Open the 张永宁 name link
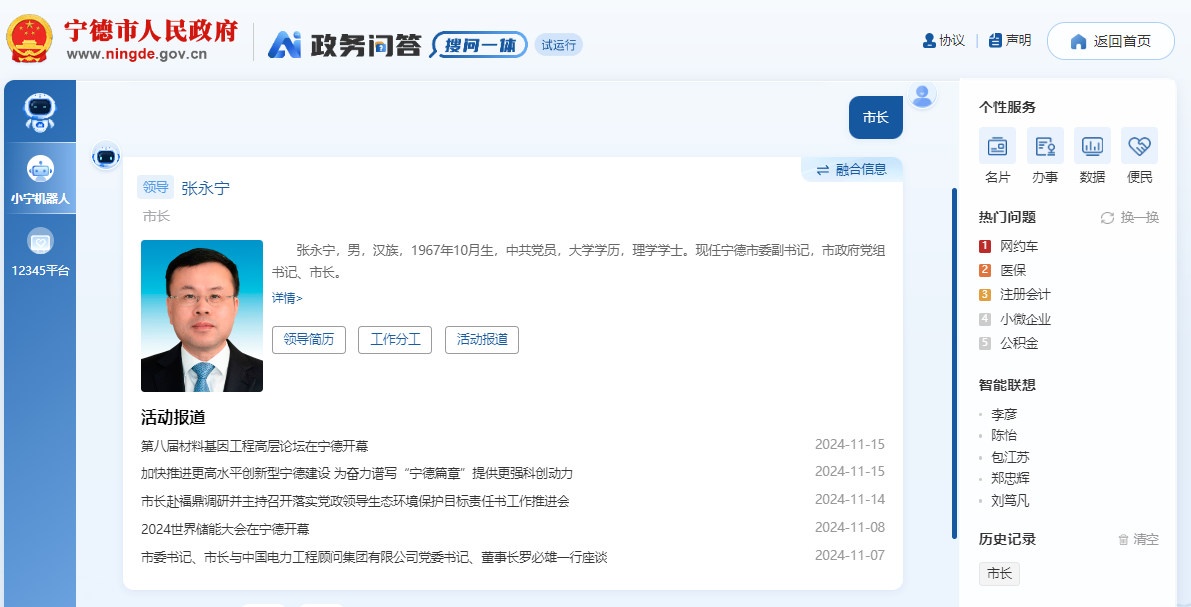The height and width of the screenshot is (607, 1191). pos(205,188)
